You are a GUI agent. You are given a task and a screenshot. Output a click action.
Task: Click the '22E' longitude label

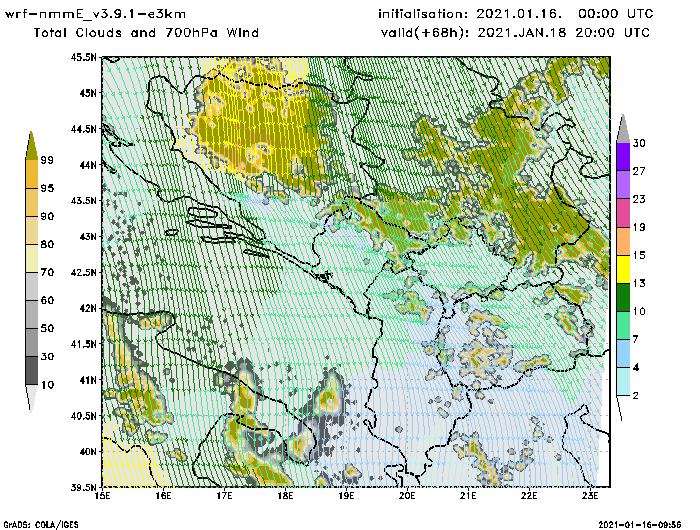click(529, 496)
